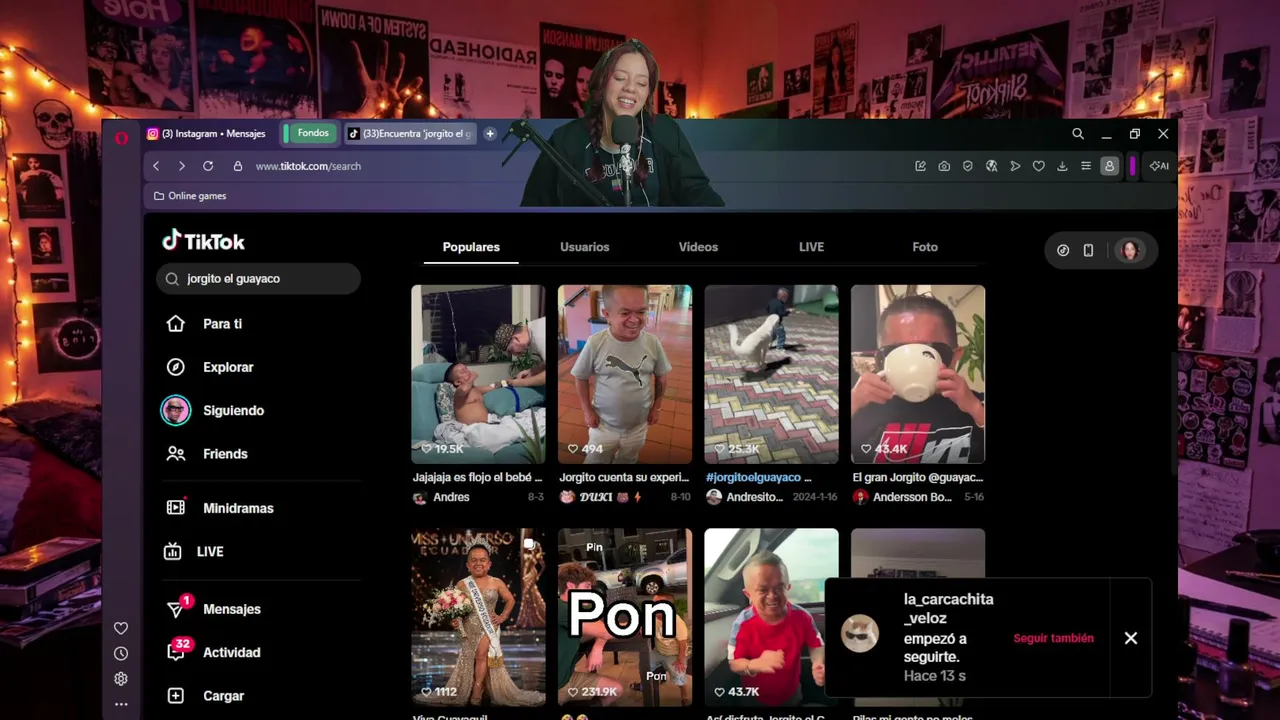Open video with 43.7K likes
This screenshot has width=1280, height=720.
pyautogui.click(x=771, y=616)
